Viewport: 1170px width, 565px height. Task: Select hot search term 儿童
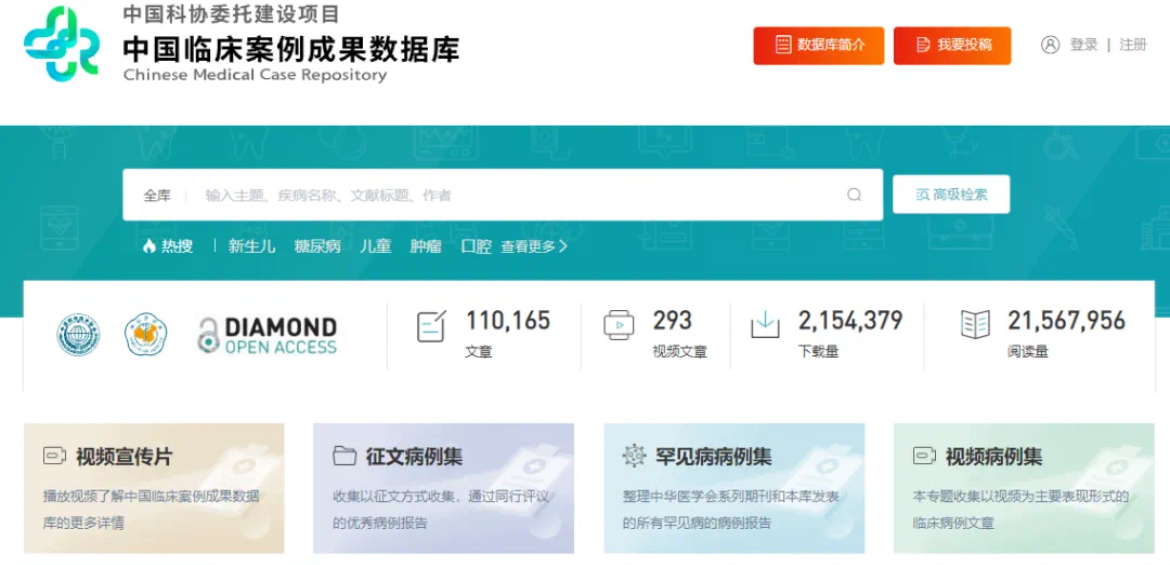pyautogui.click(x=375, y=246)
